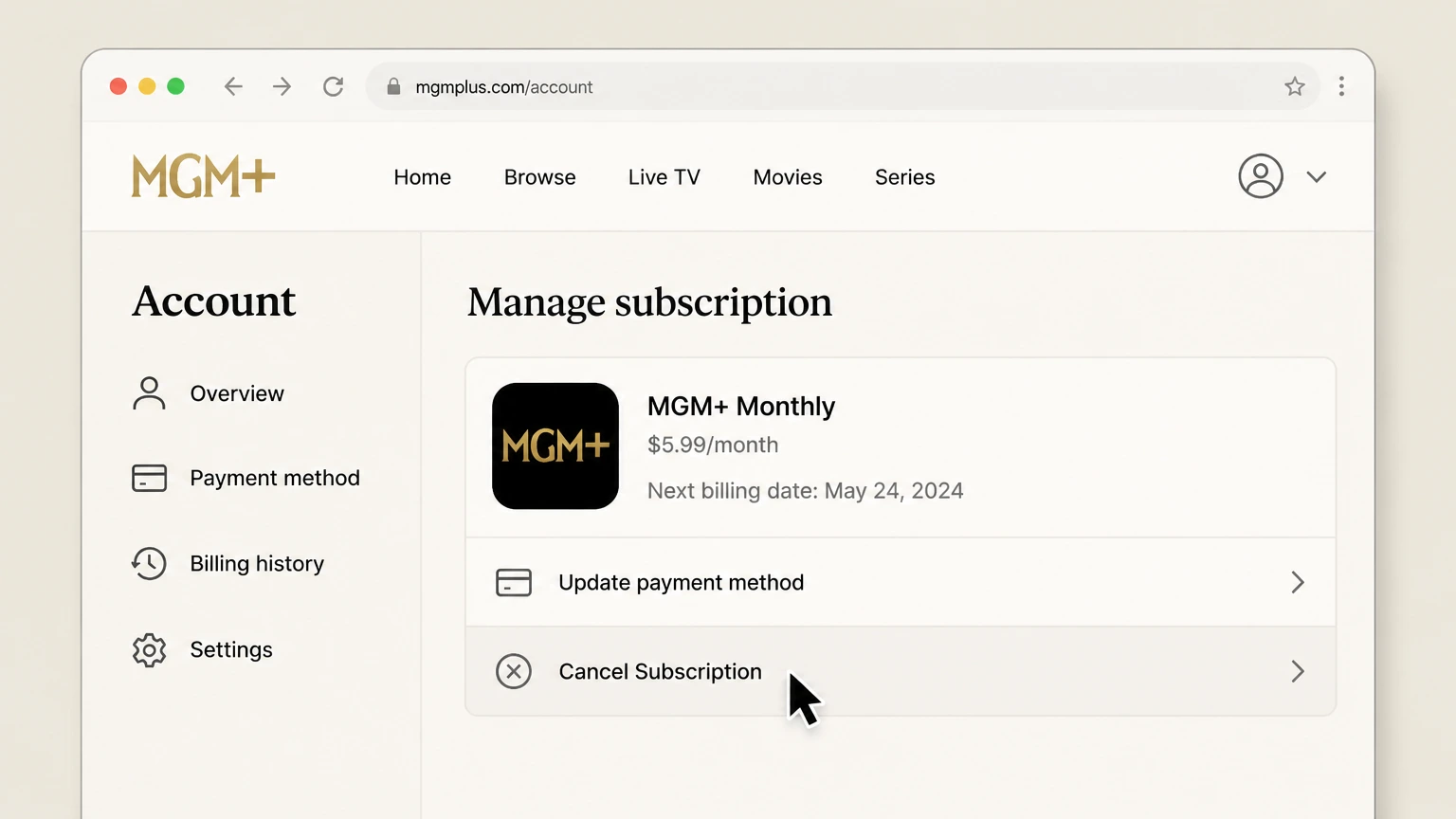
Task: Open Payment method in sidebar
Action: click(275, 478)
